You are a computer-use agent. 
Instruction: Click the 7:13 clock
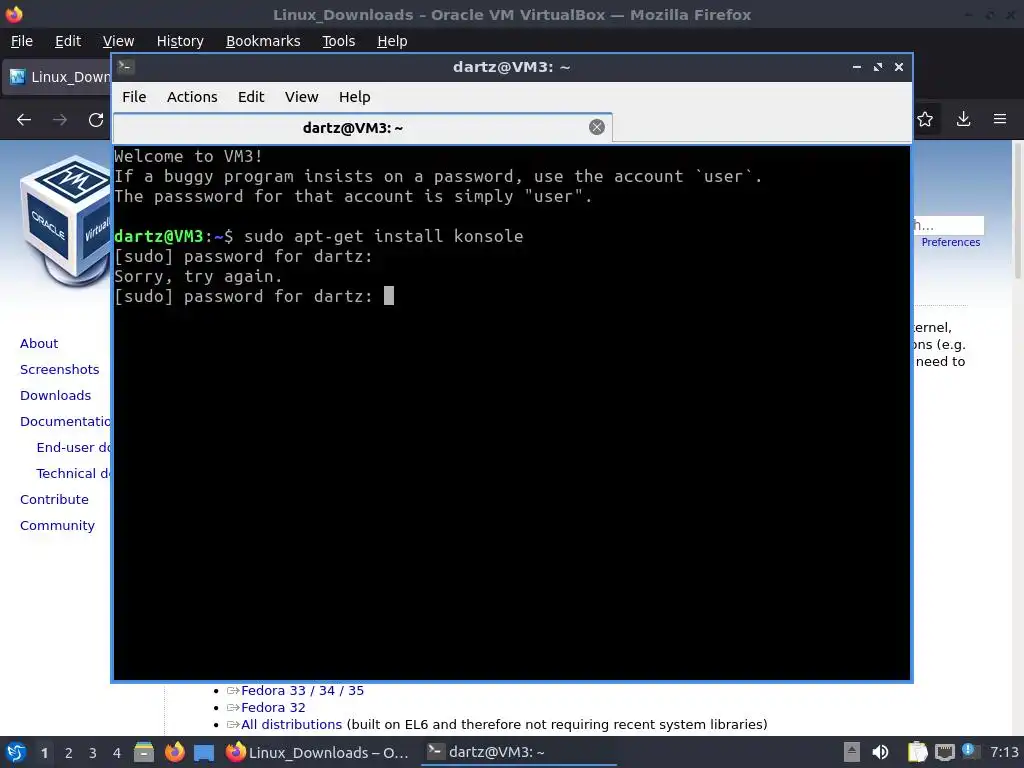pos(1004,752)
